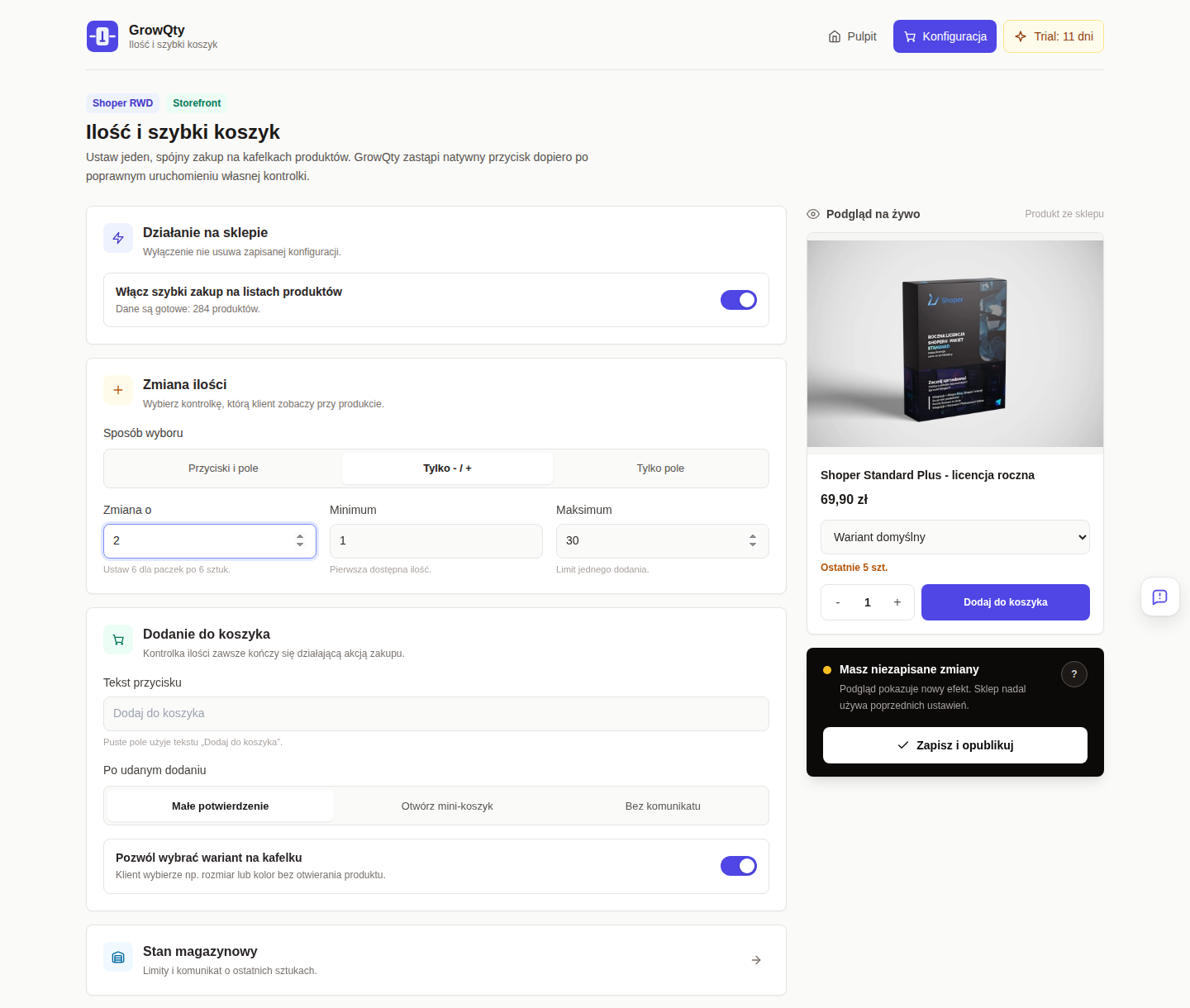
Task: Click the Masz niezapisane zmiany heading
Action: pyautogui.click(x=909, y=669)
